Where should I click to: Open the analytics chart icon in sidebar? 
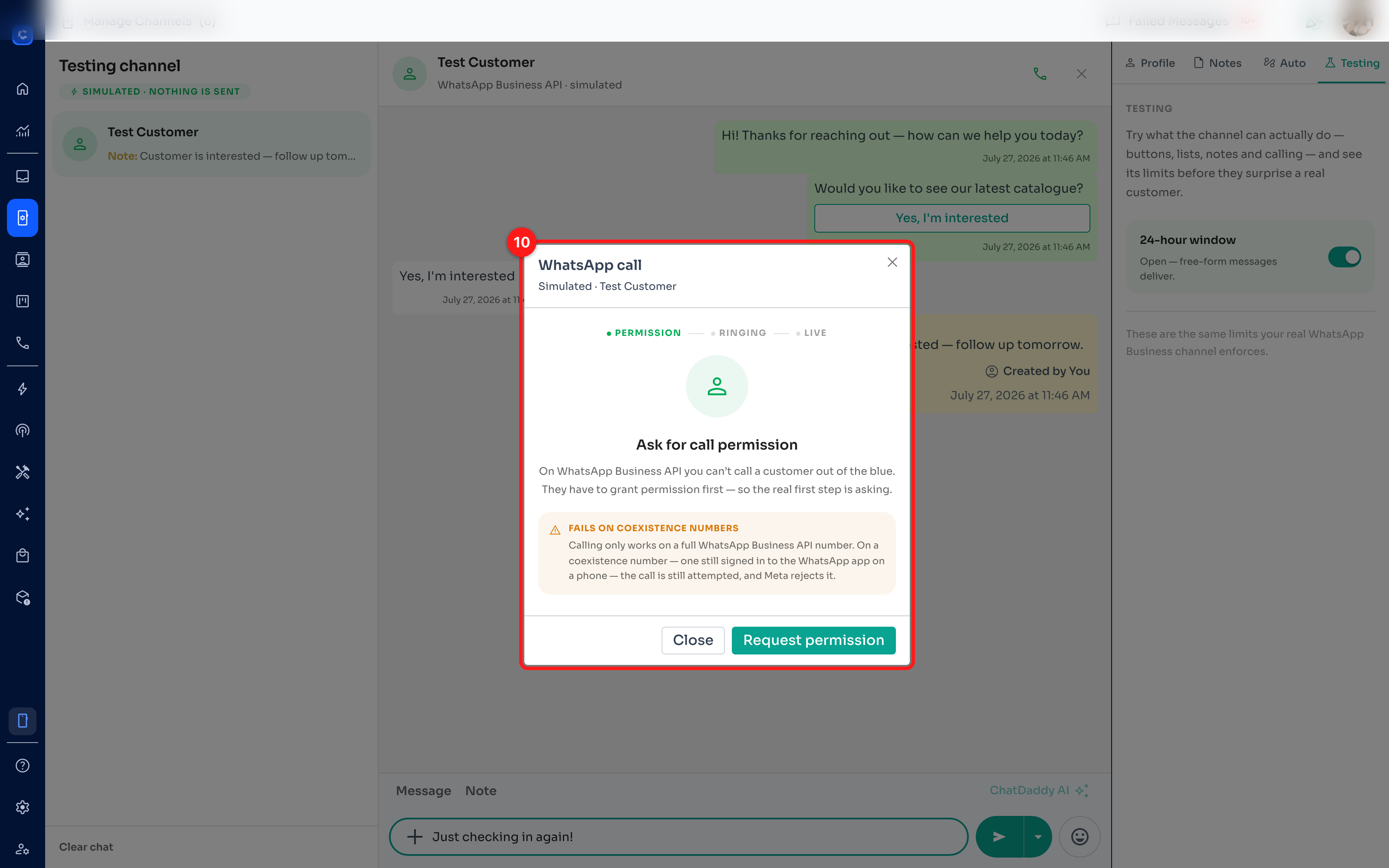pyautogui.click(x=23, y=131)
